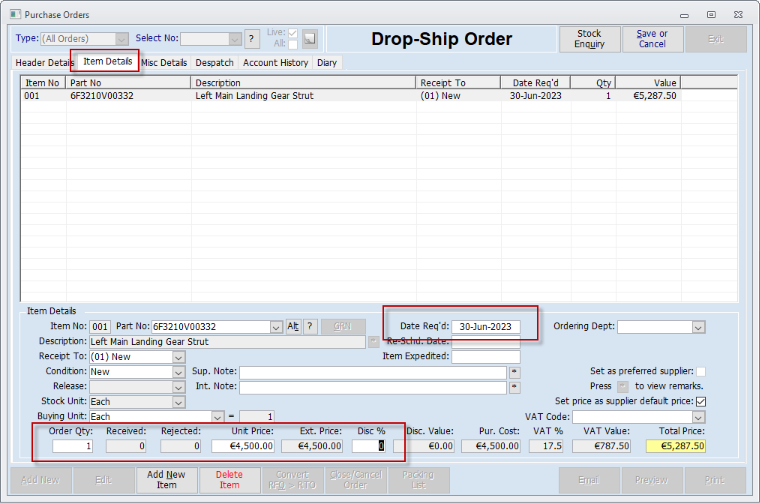Click the Sup. Note text field

(x=373, y=372)
